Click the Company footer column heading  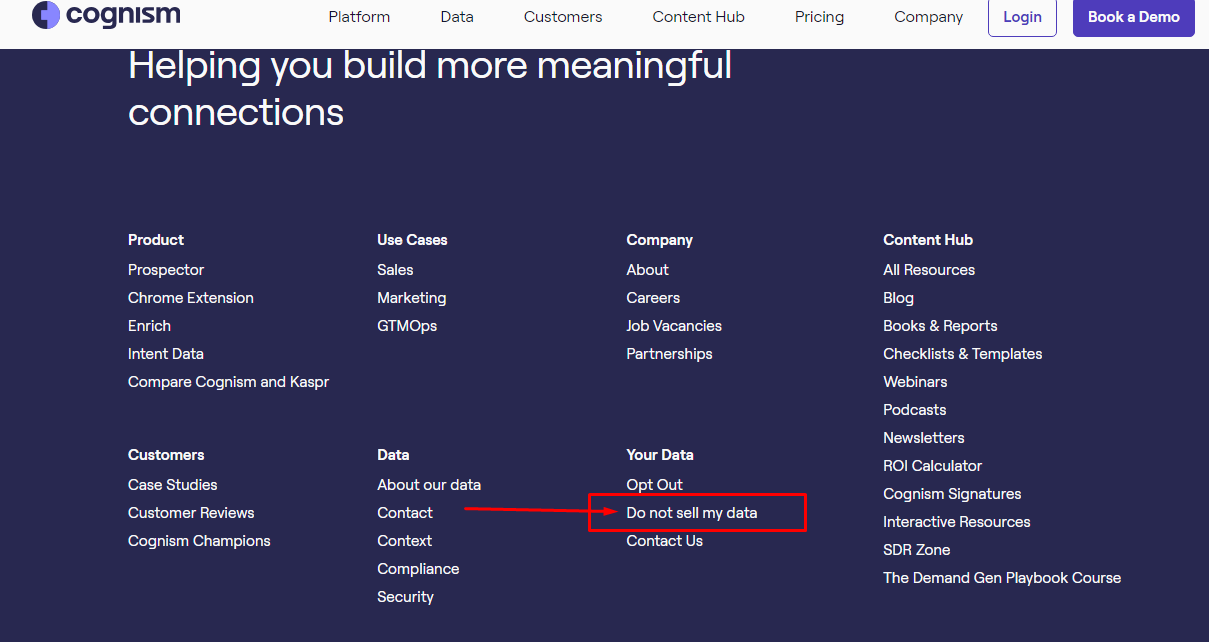click(x=660, y=240)
